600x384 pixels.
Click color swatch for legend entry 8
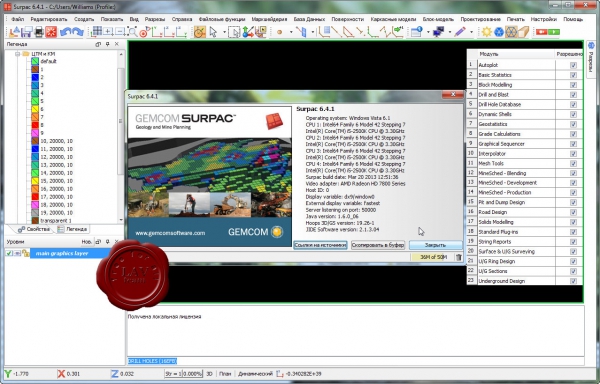coord(35,125)
